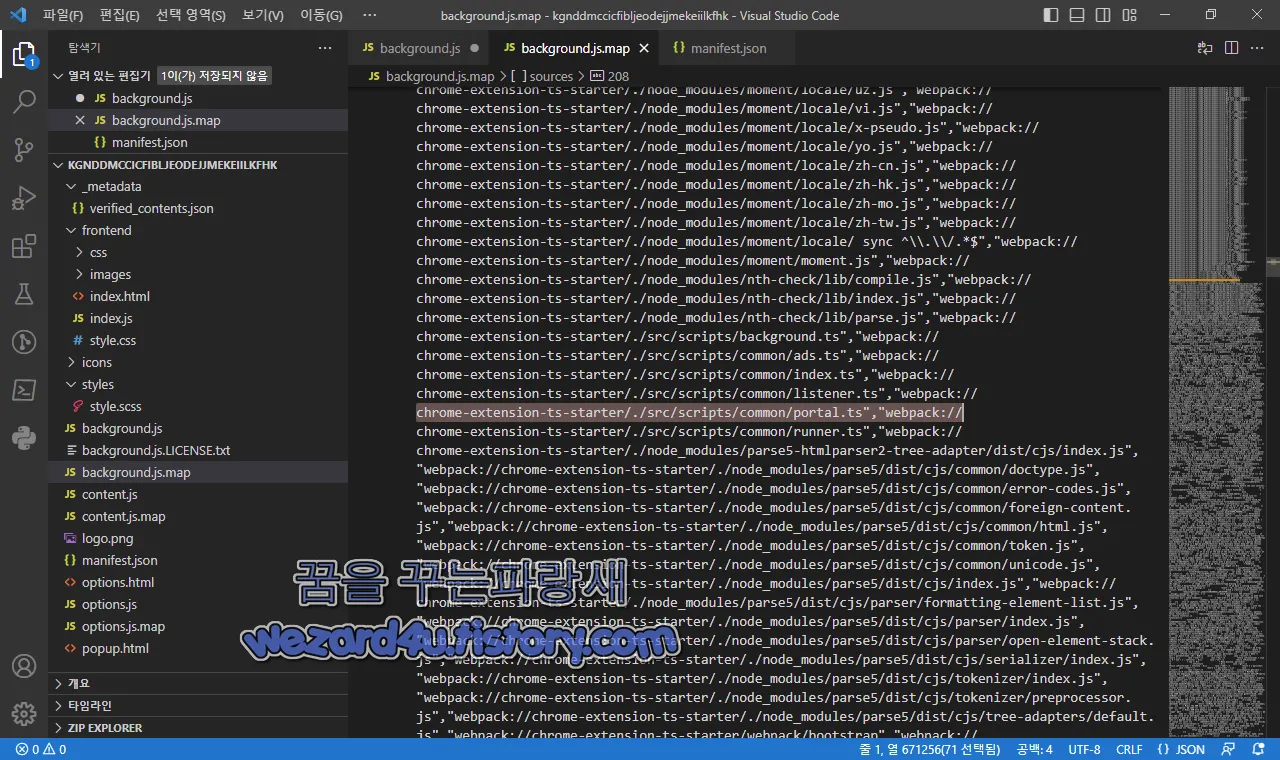Viewport: 1280px width, 760px height.
Task: Click errors and warnings status bar indicator
Action: click(42, 749)
